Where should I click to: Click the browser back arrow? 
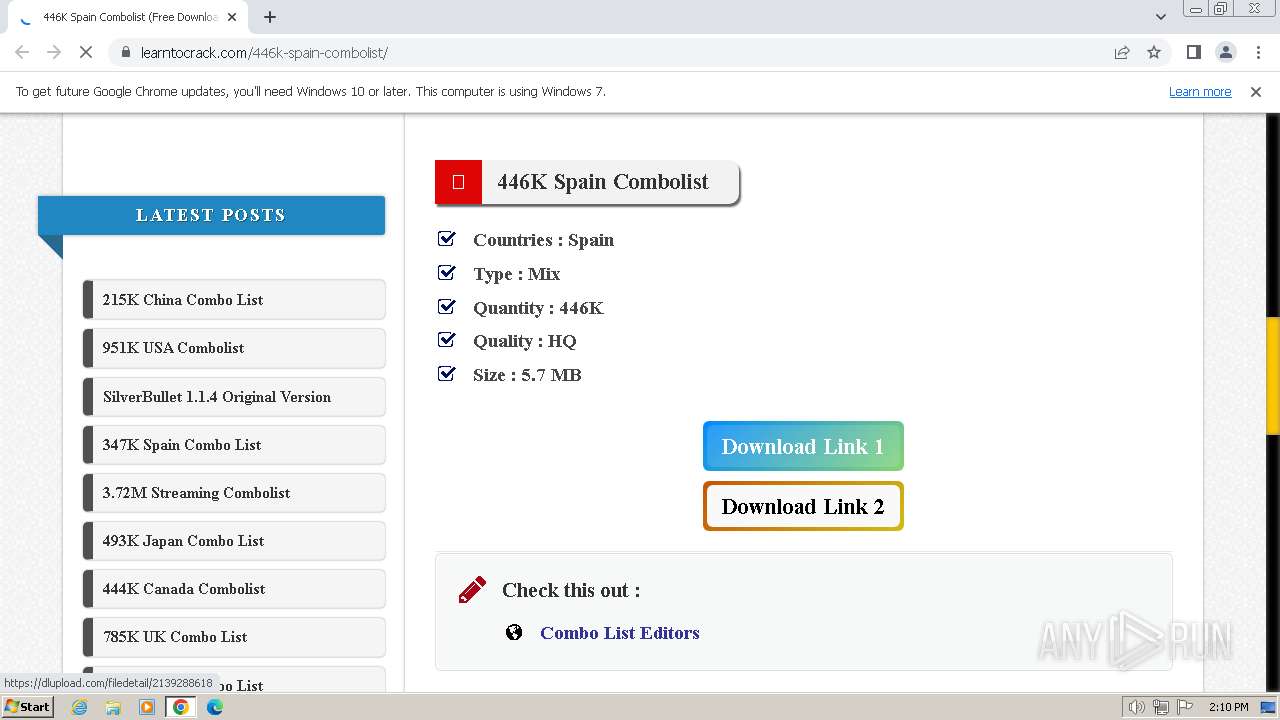pyautogui.click(x=22, y=52)
